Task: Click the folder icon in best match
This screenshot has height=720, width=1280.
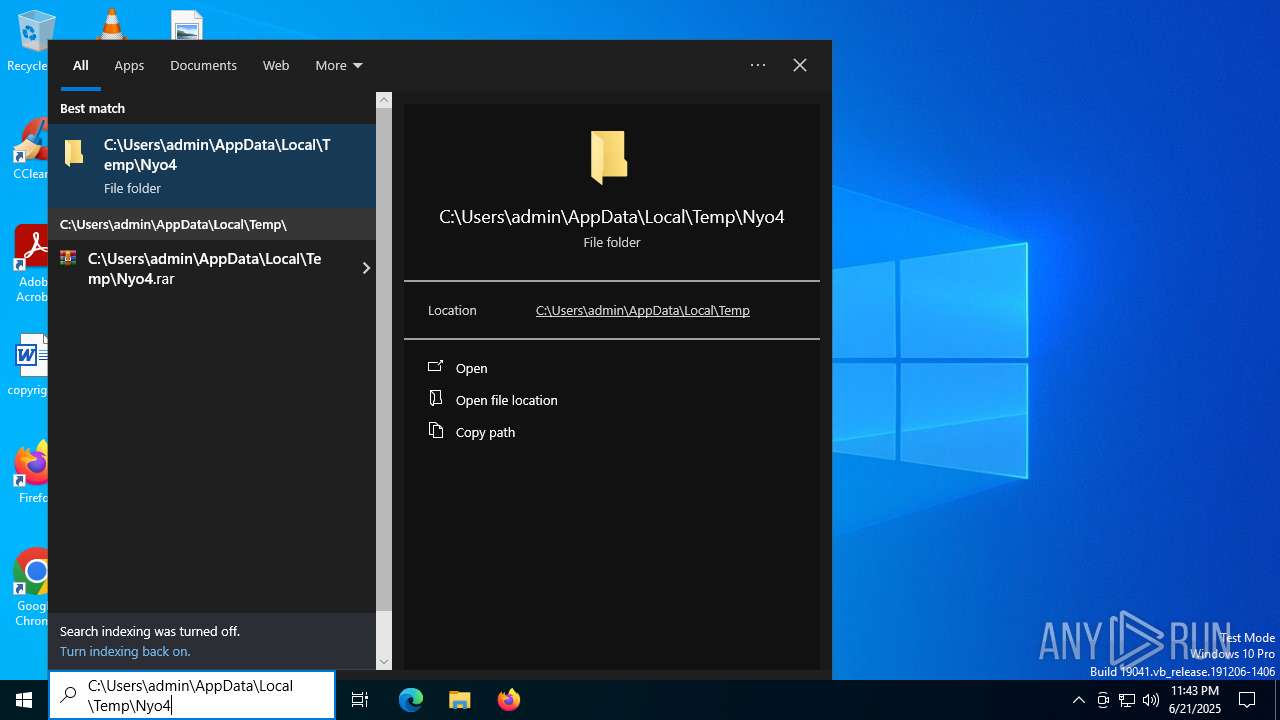Action: tap(74, 153)
